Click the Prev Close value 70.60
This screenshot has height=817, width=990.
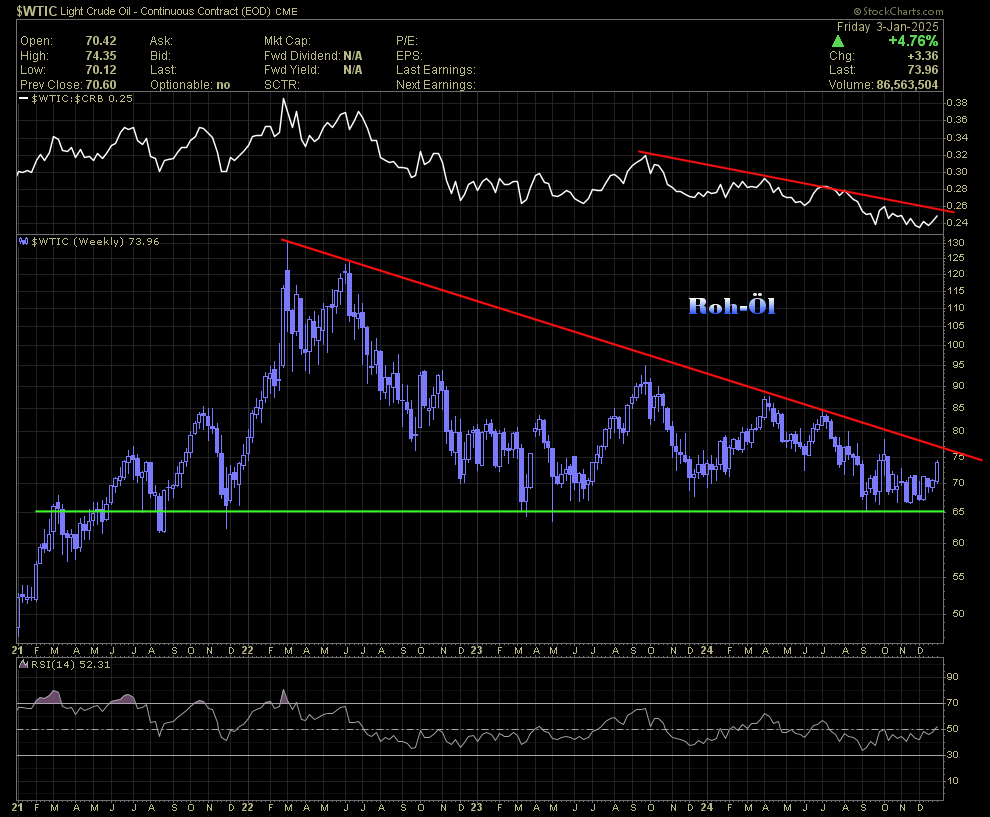pyautogui.click(x=101, y=85)
